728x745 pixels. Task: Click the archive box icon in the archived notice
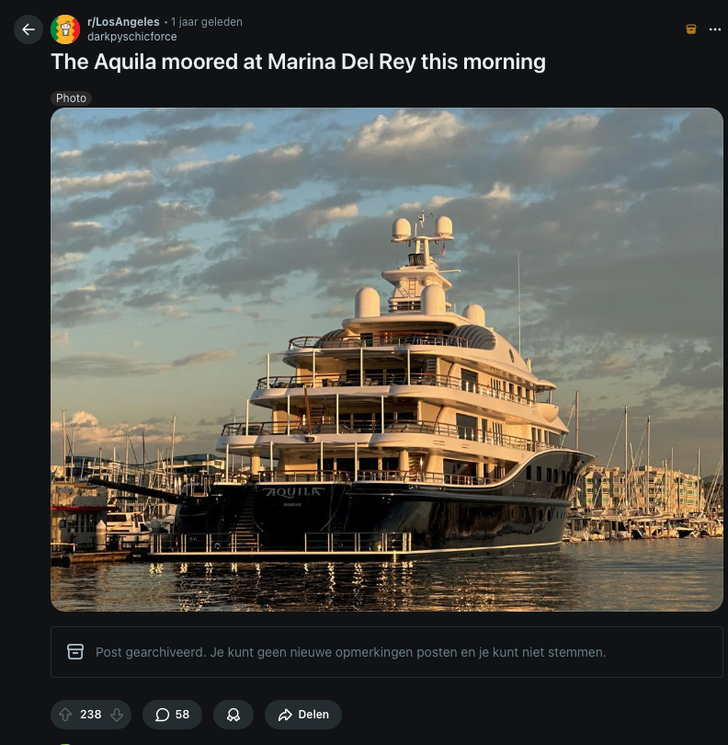pyautogui.click(x=75, y=652)
